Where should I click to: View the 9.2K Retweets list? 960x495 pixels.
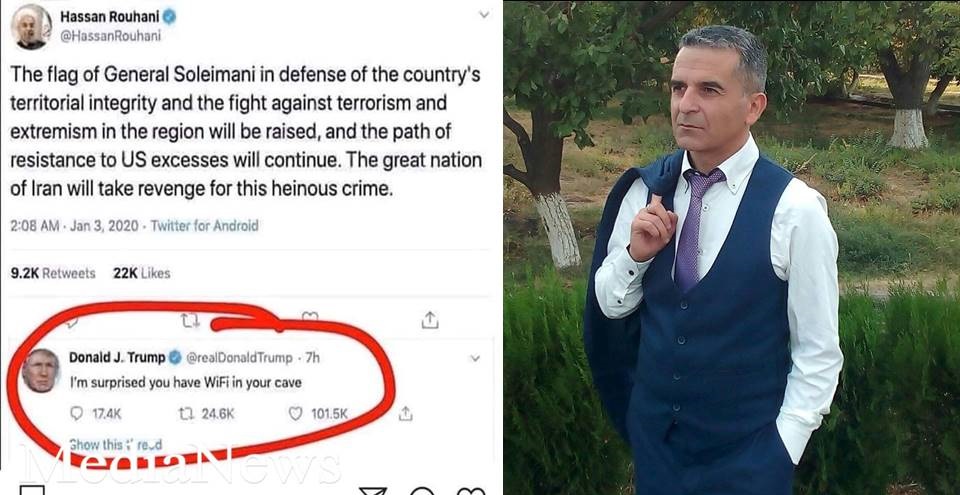click(53, 273)
